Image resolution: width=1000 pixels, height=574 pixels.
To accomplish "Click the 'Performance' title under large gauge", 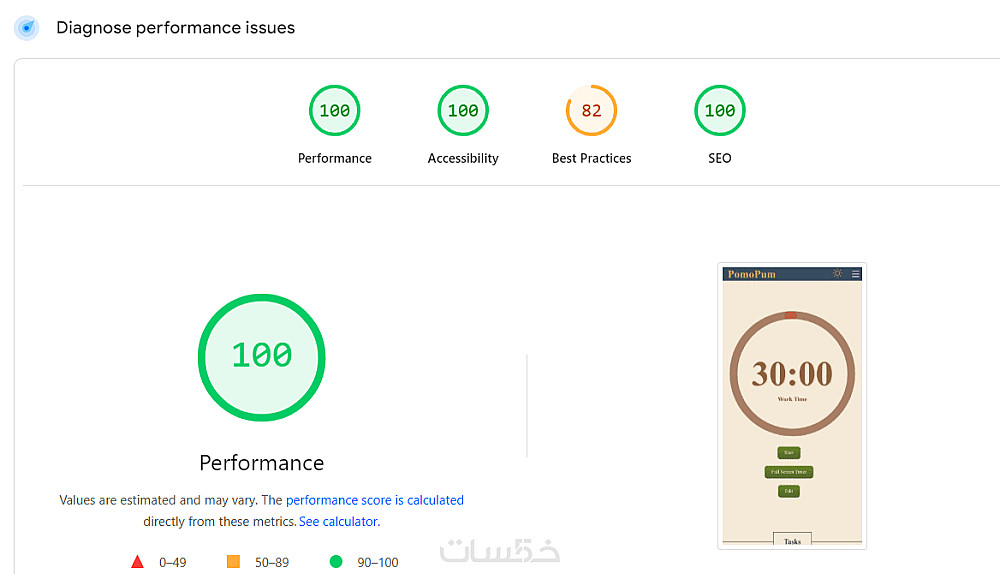I will point(261,463).
